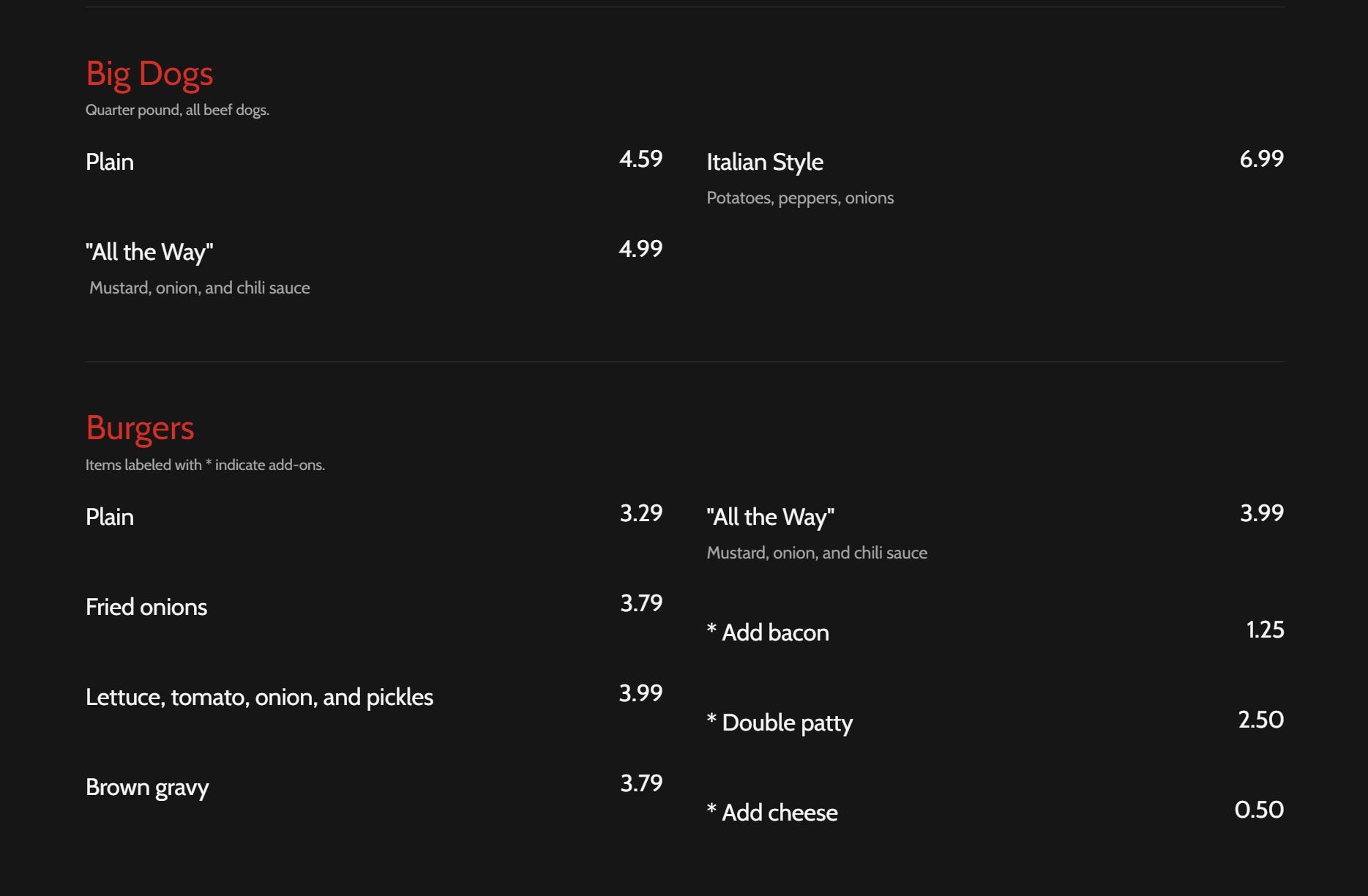1368x896 pixels.
Task: Click the 6.99 Italian Style price
Action: coord(1261,159)
